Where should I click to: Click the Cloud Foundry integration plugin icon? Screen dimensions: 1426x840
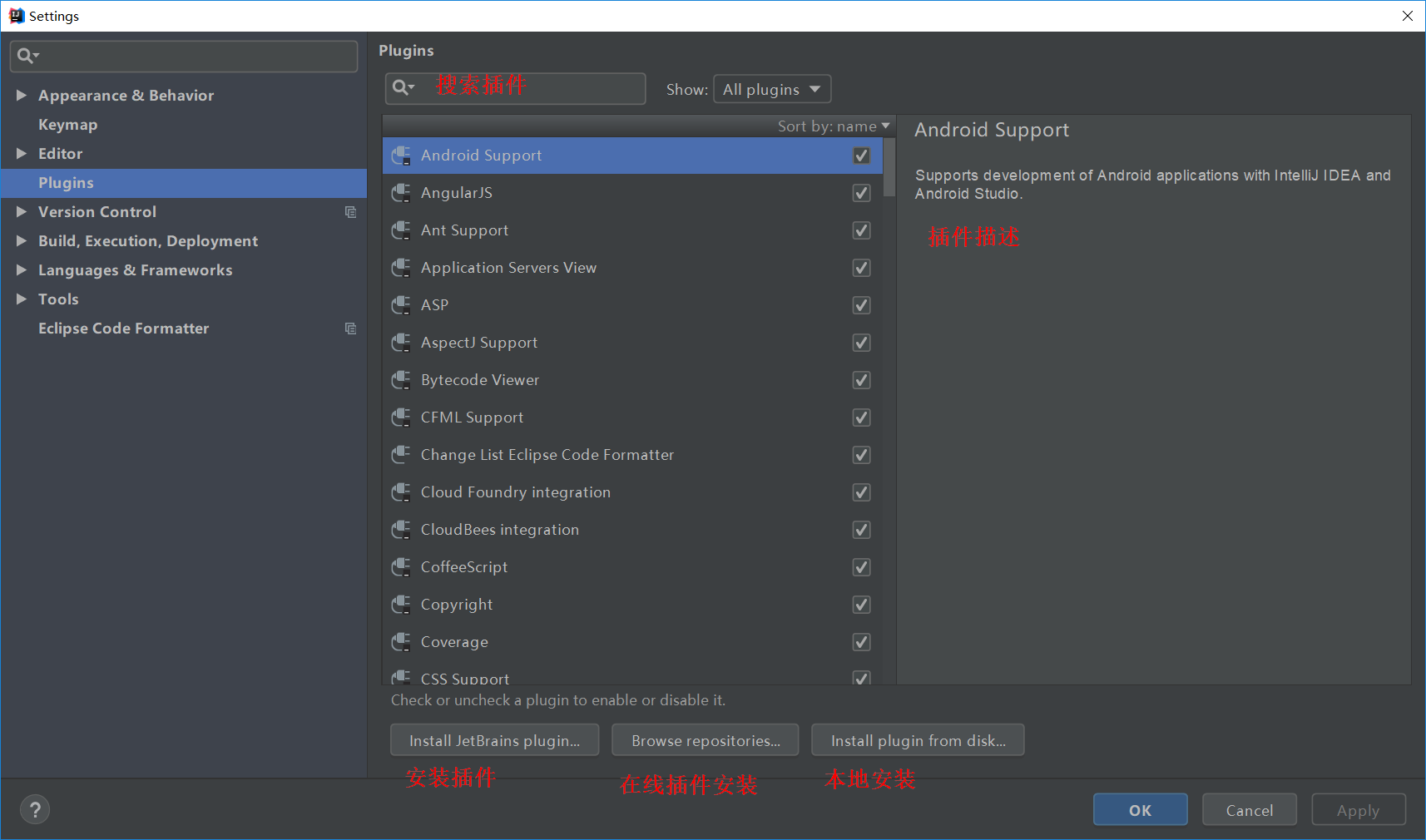tap(401, 492)
